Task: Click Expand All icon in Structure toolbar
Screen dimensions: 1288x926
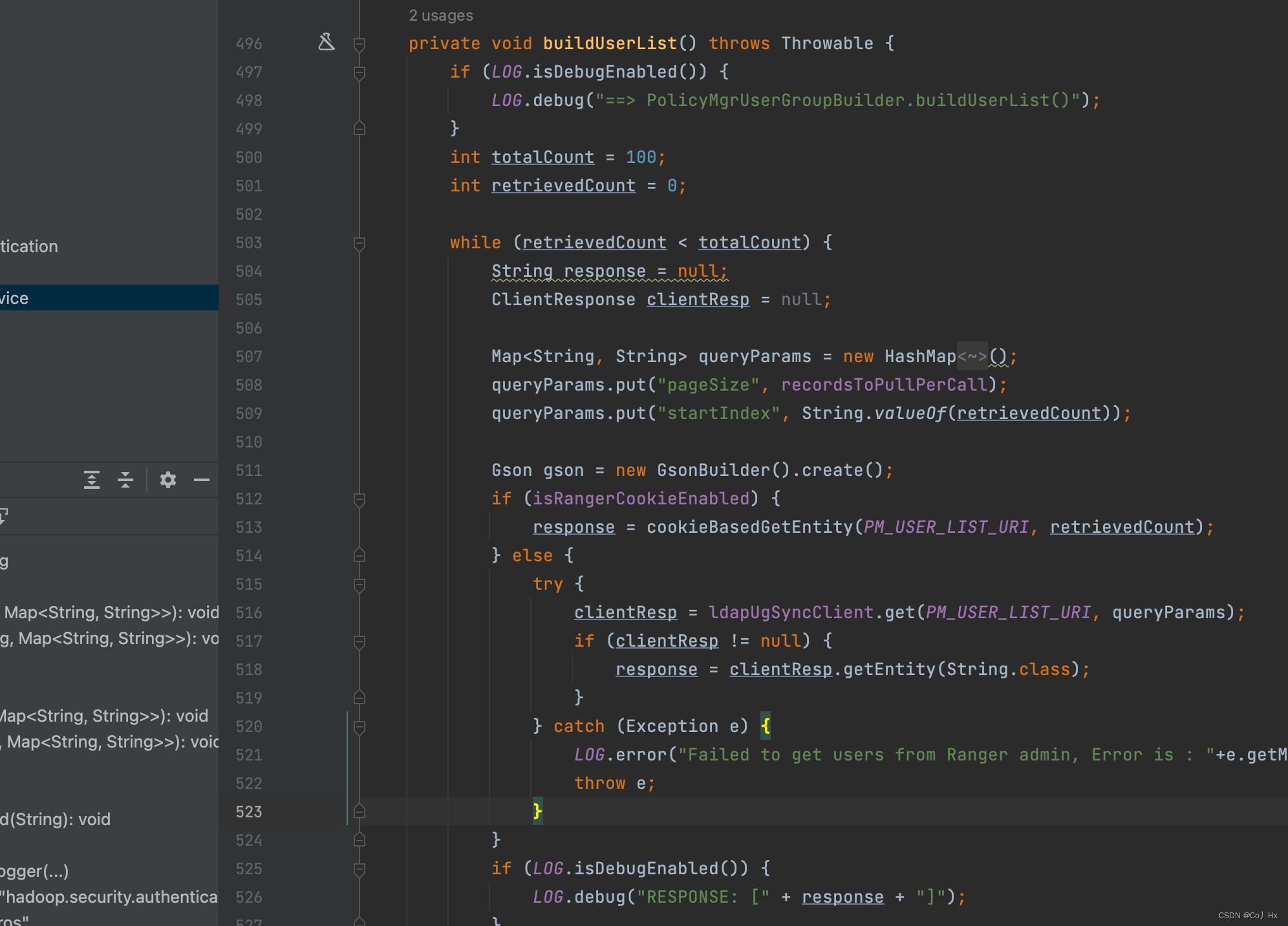Action: [x=92, y=480]
